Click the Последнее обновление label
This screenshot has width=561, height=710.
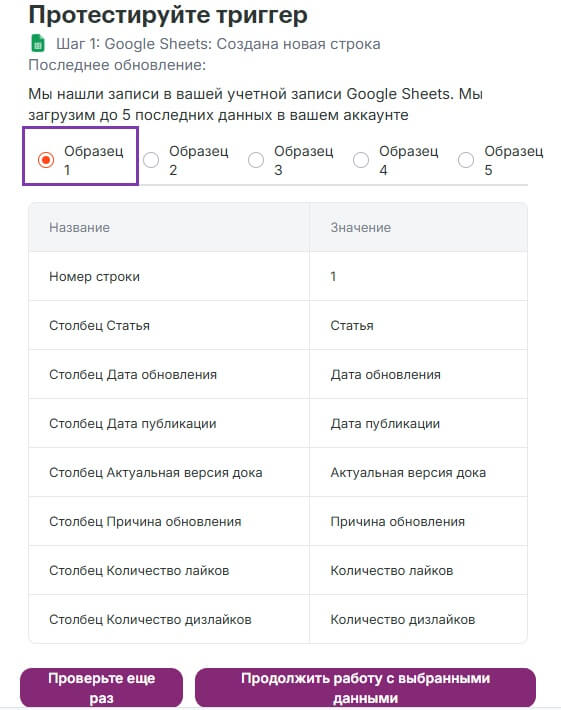coord(117,65)
